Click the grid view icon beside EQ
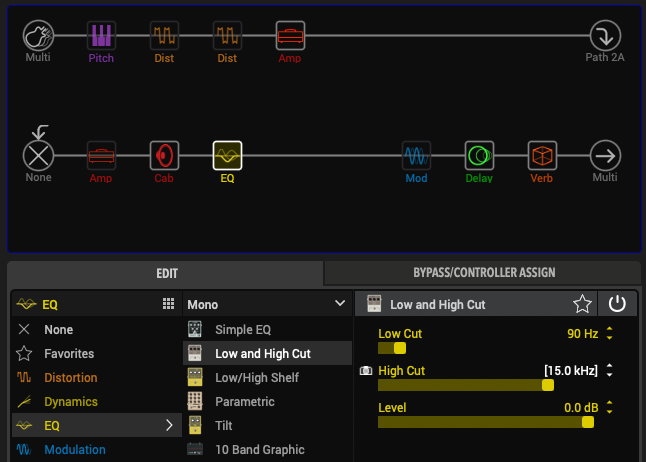 168,304
